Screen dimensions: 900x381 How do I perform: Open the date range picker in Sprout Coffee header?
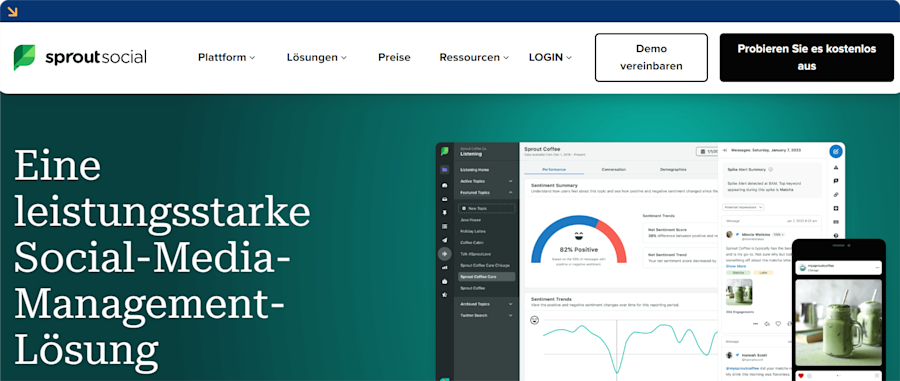tap(707, 151)
